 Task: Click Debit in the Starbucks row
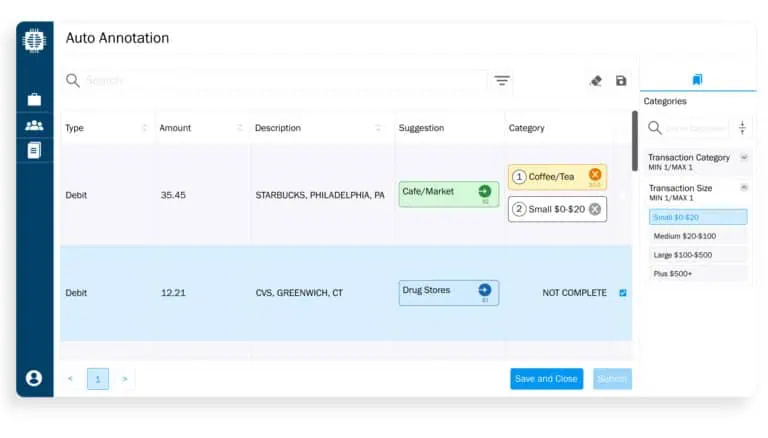[x=76, y=195]
